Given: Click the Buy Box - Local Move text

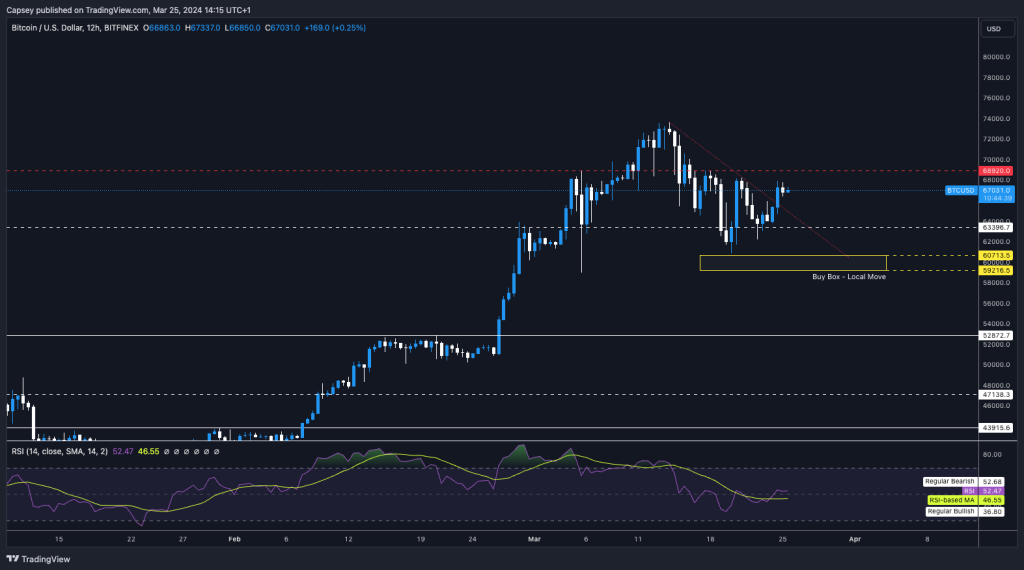Looking at the screenshot, I should click(849, 277).
